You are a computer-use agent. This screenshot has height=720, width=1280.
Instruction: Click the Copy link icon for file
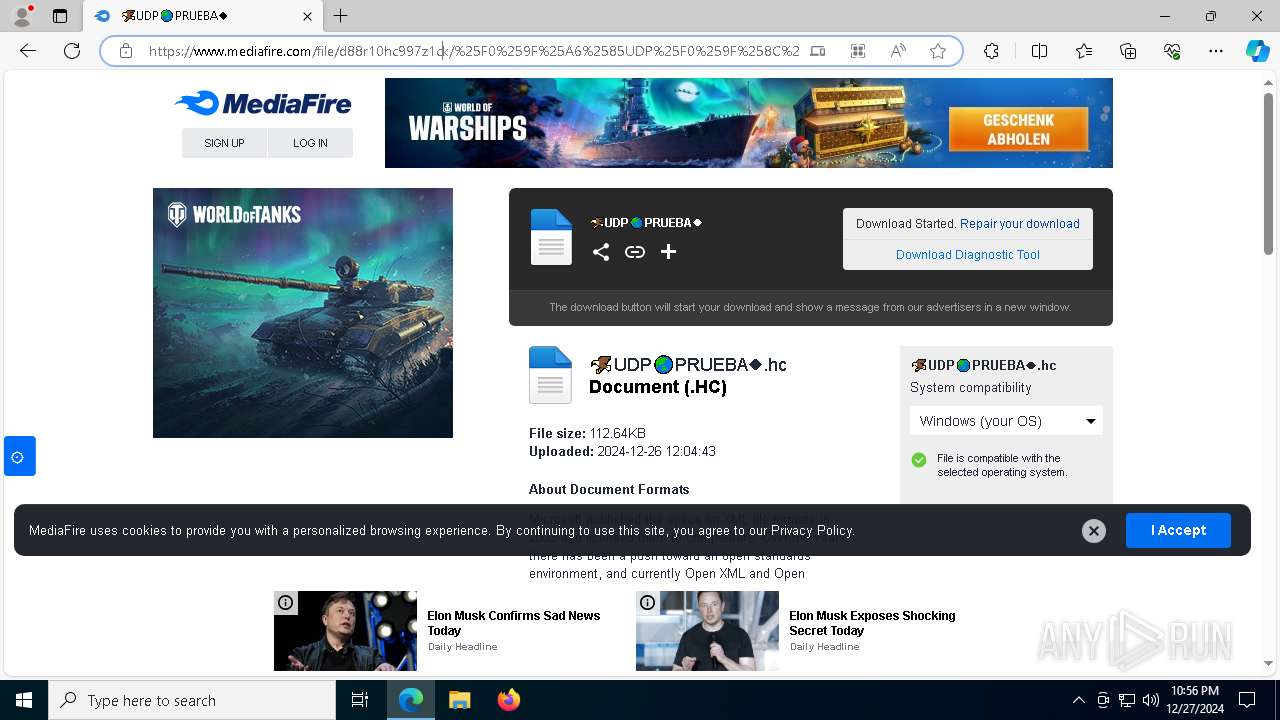[x=635, y=252]
